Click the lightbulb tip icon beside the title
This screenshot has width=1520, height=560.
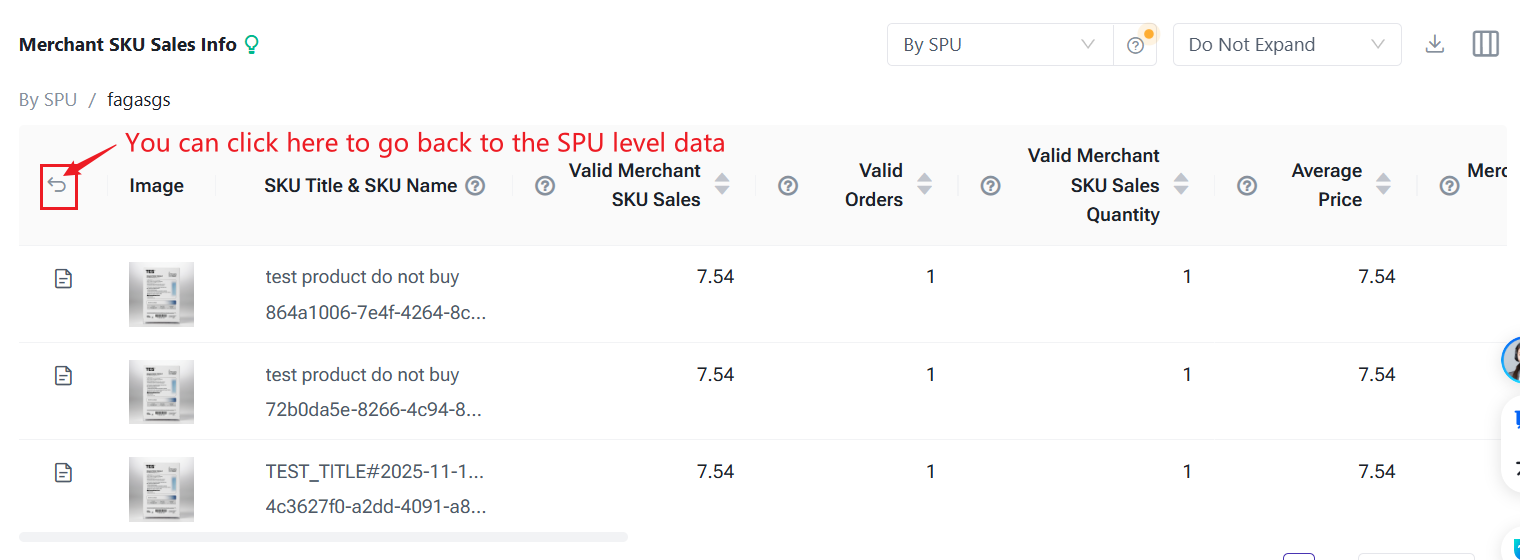pyautogui.click(x=252, y=44)
